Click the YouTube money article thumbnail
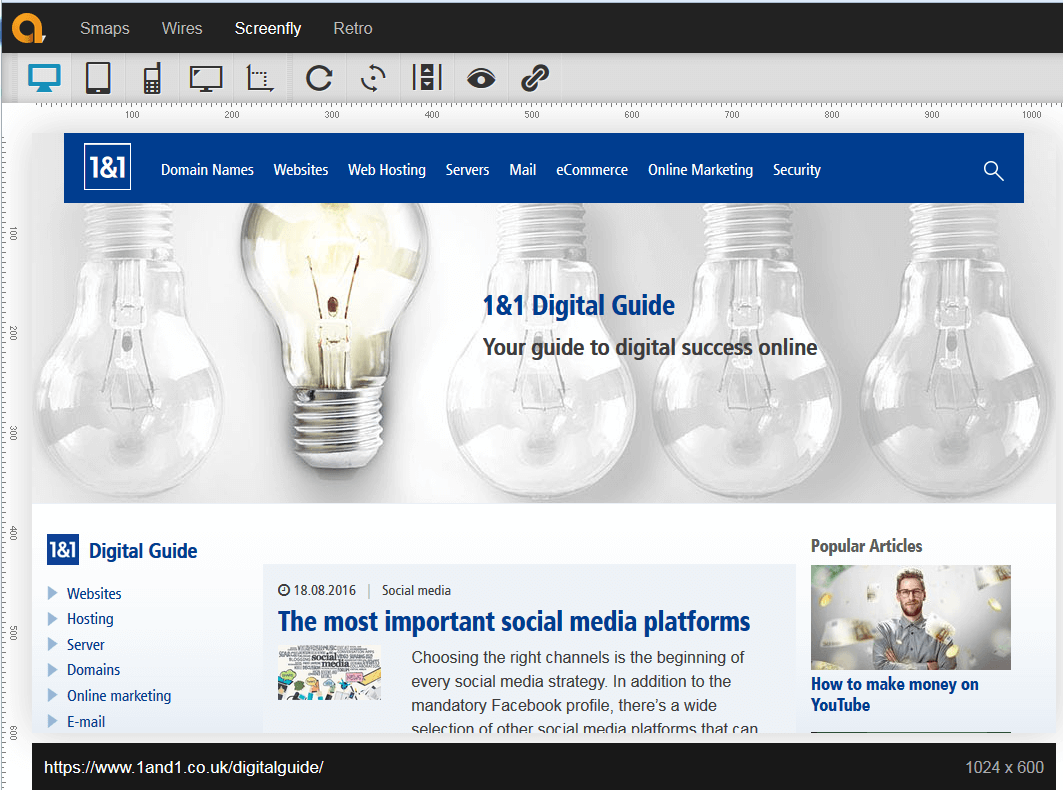The height and width of the screenshot is (790, 1063). (x=910, y=617)
